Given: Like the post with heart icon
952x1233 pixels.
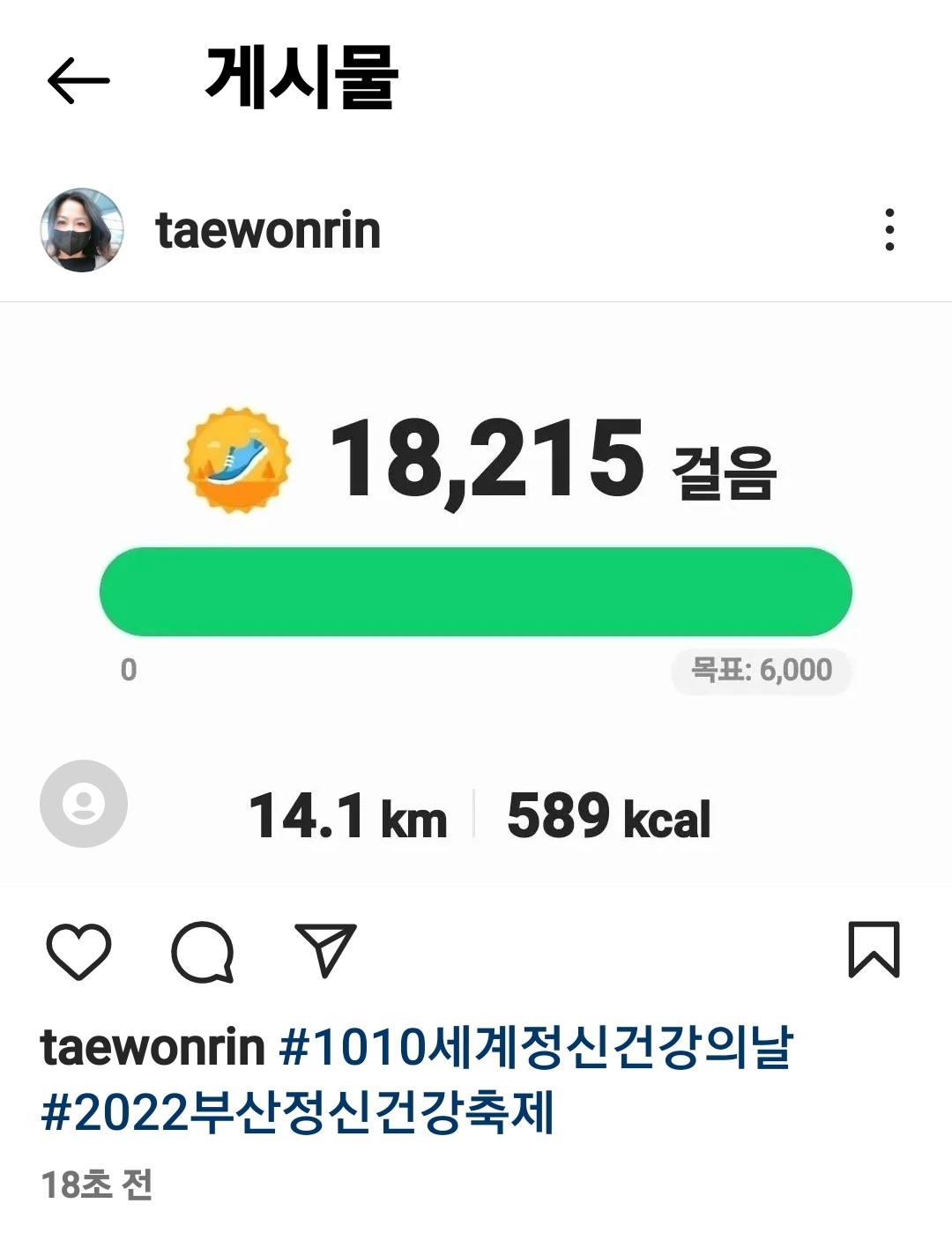Looking at the screenshot, I should [78, 952].
